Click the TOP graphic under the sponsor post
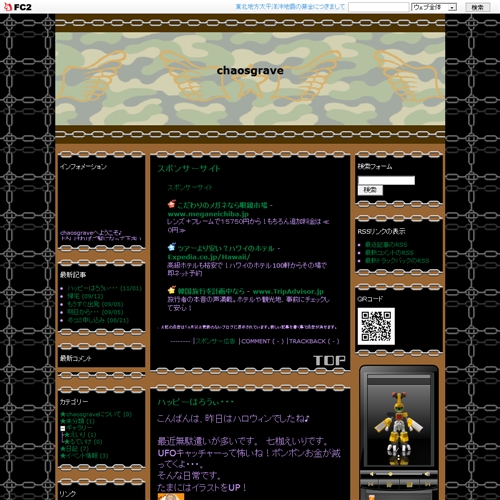This screenshot has height=500, width=500. [x=329, y=360]
